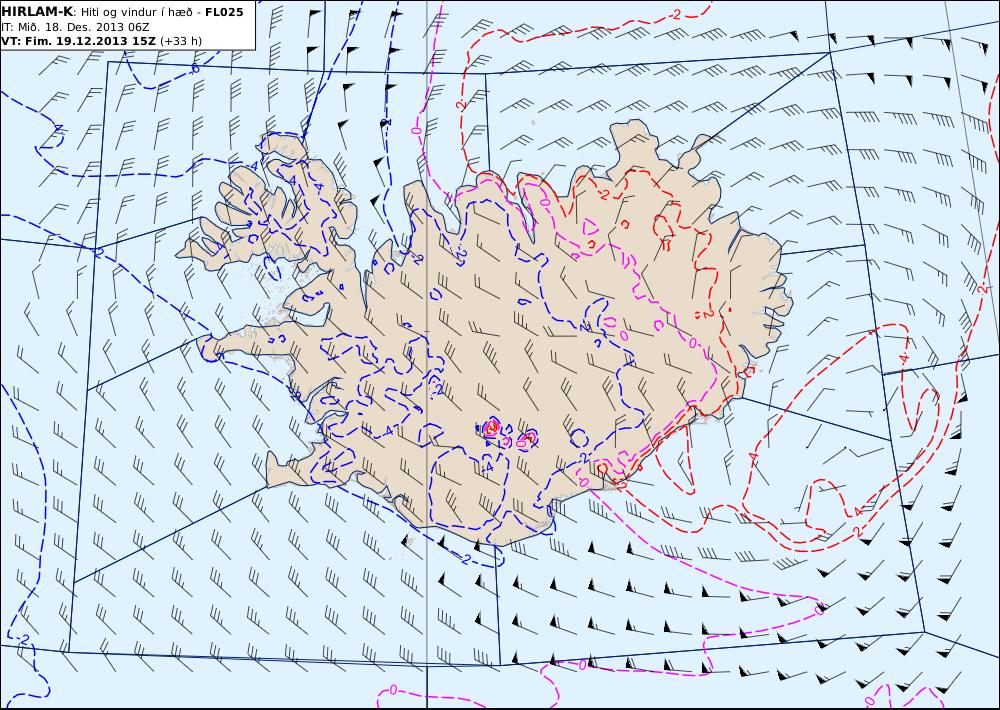Viewport: 1000px width, 710px height.
Task: Select the 'IT: Mið. 18. Des. 2013 06Z' line
Action: click(75, 27)
